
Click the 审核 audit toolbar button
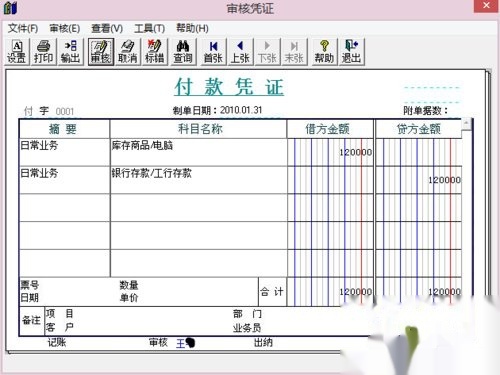tap(101, 52)
